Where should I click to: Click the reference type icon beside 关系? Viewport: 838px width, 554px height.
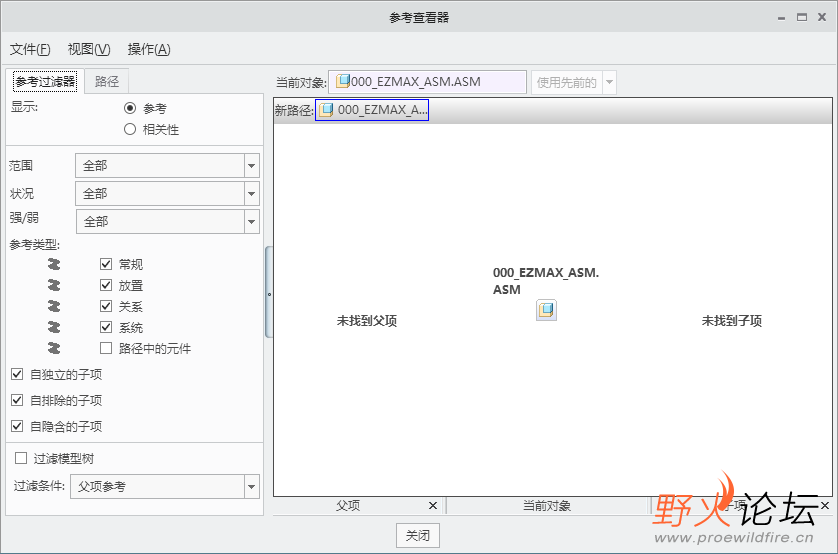[x=53, y=306]
